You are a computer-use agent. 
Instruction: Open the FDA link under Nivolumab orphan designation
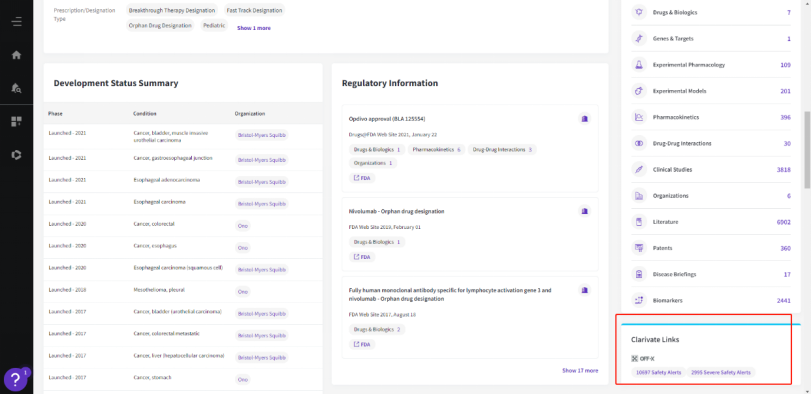(362, 256)
